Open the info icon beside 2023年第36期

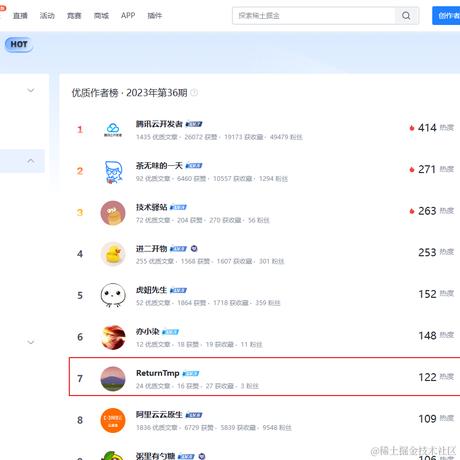coord(194,93)
